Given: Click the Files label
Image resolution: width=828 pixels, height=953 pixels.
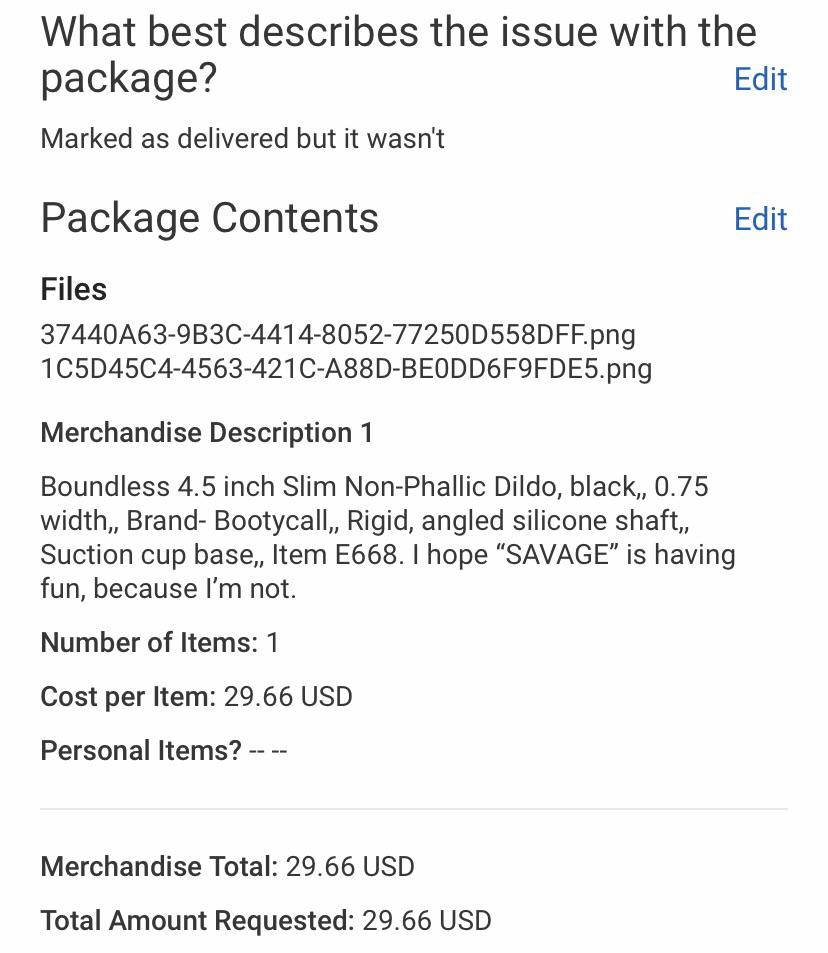Looking at the screenshot, I should [73, 290].
